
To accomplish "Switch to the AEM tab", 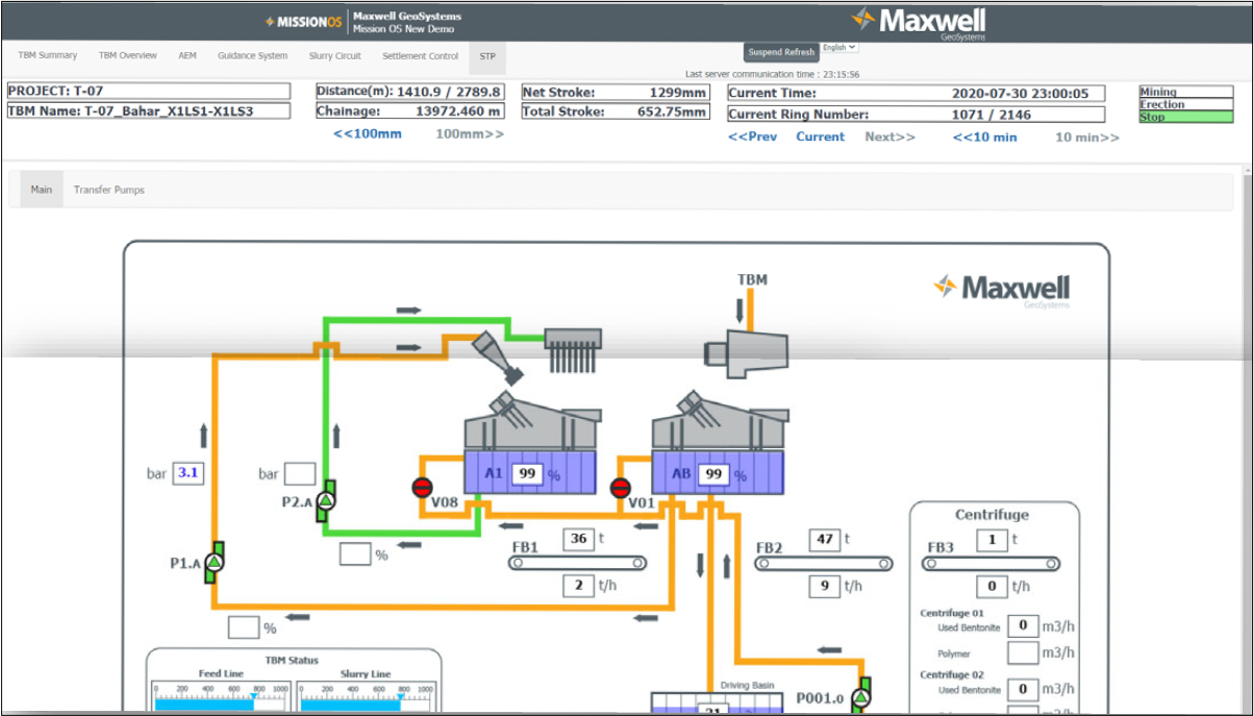I will point(187,56).
